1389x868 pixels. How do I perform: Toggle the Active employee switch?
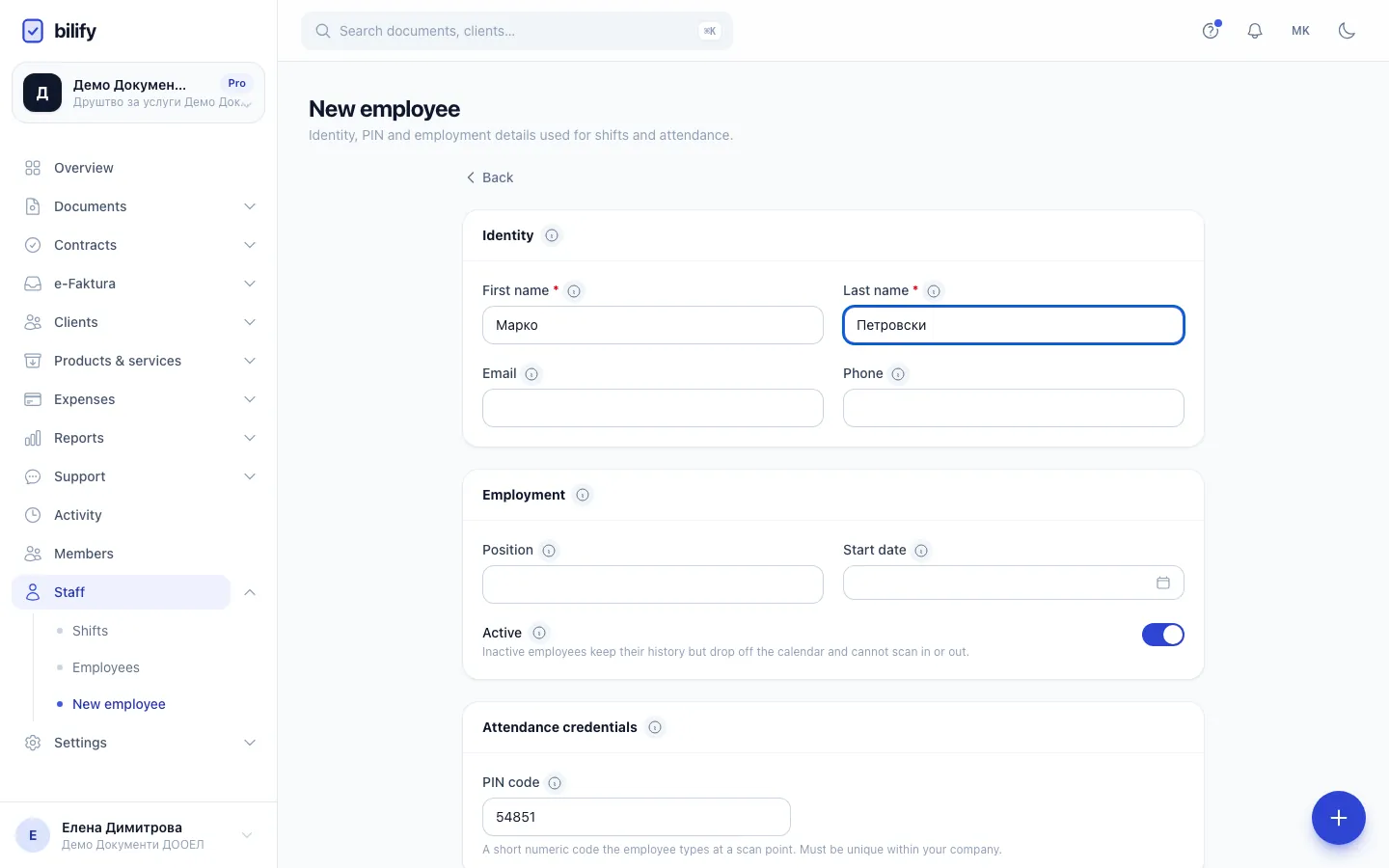tap(1163, 635)
